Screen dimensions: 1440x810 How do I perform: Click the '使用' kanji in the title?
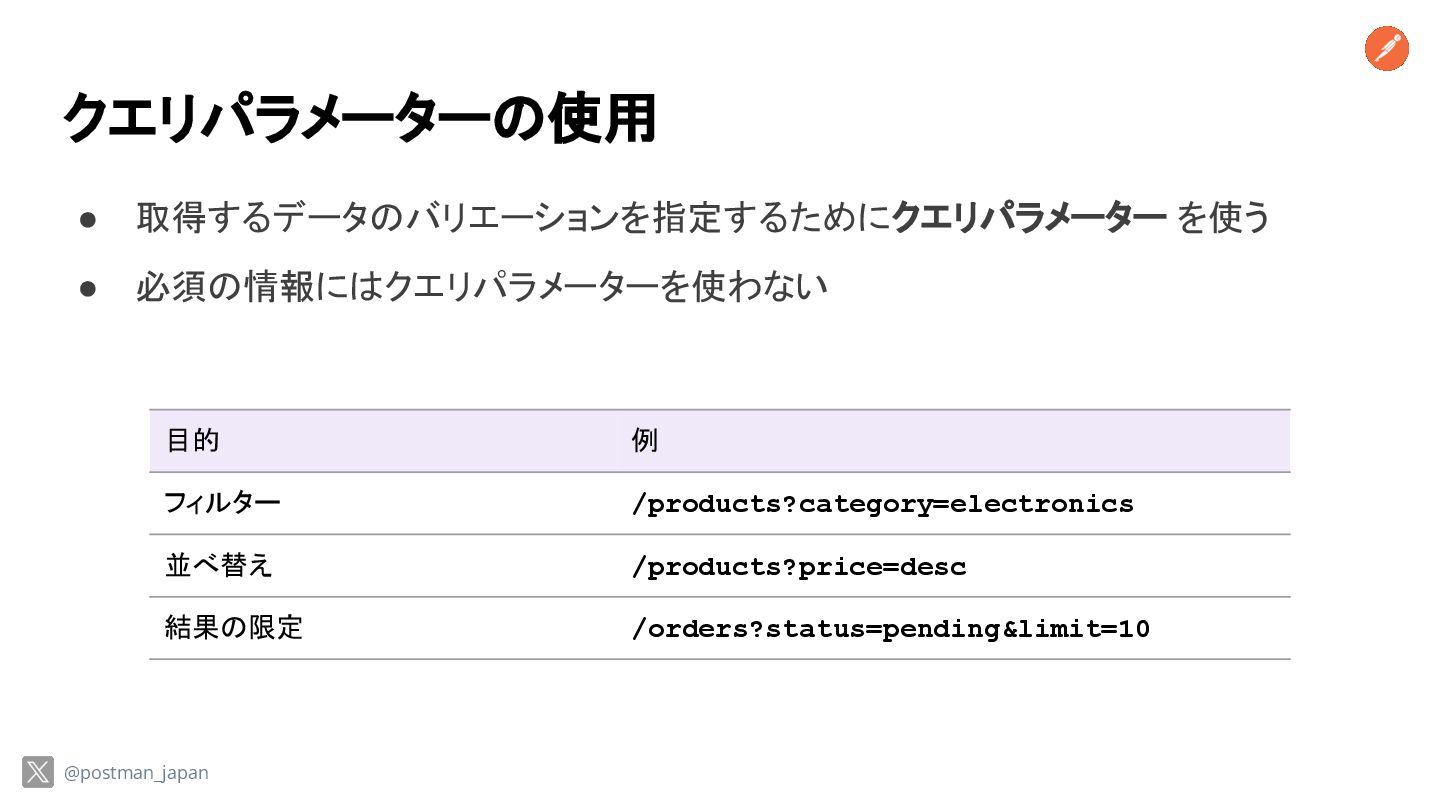pos(601,119)
